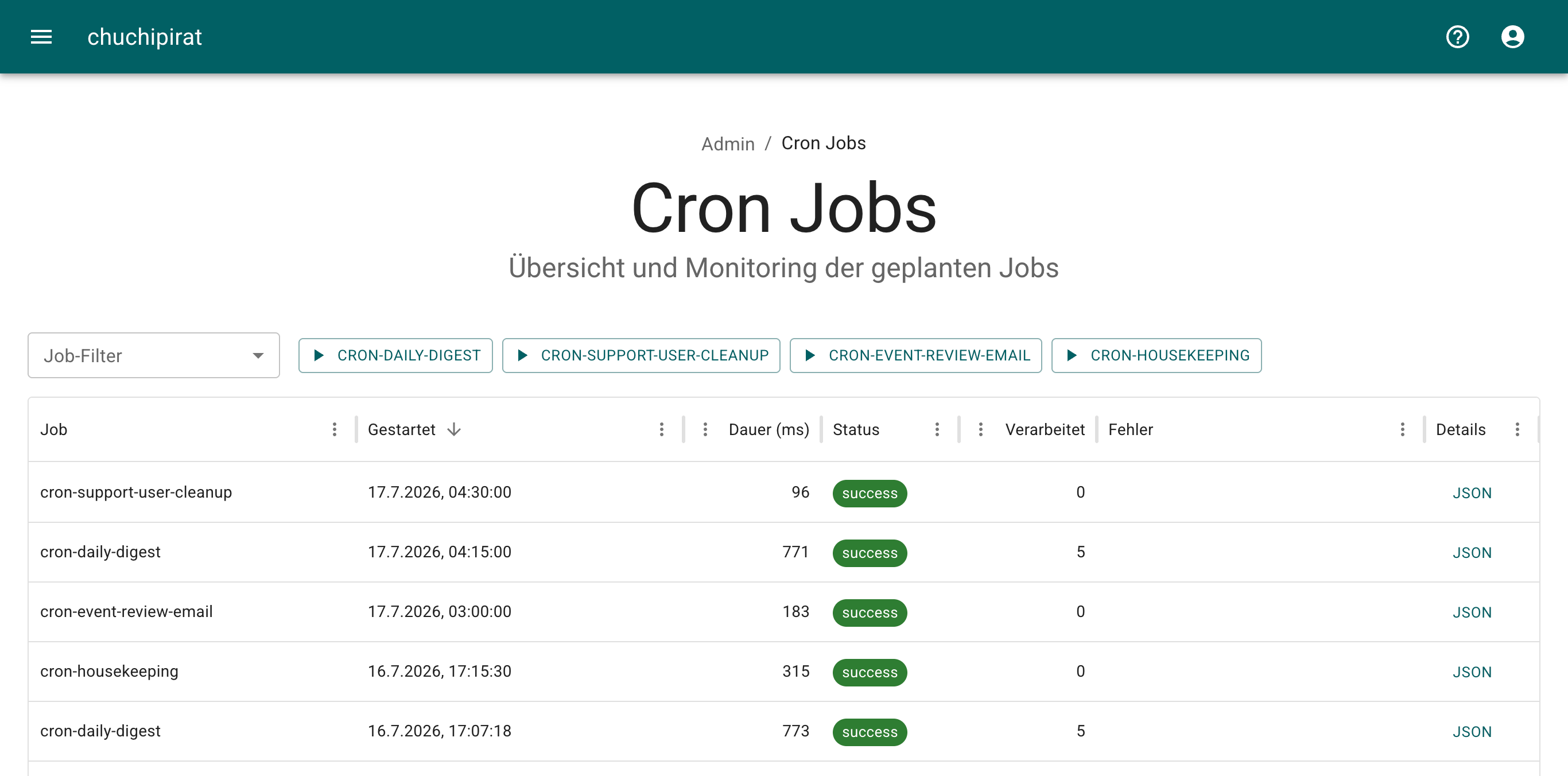Screen dimensions: 1568x776
Task: Toggle sort arrow on Gestartet column
Action: 454,430
